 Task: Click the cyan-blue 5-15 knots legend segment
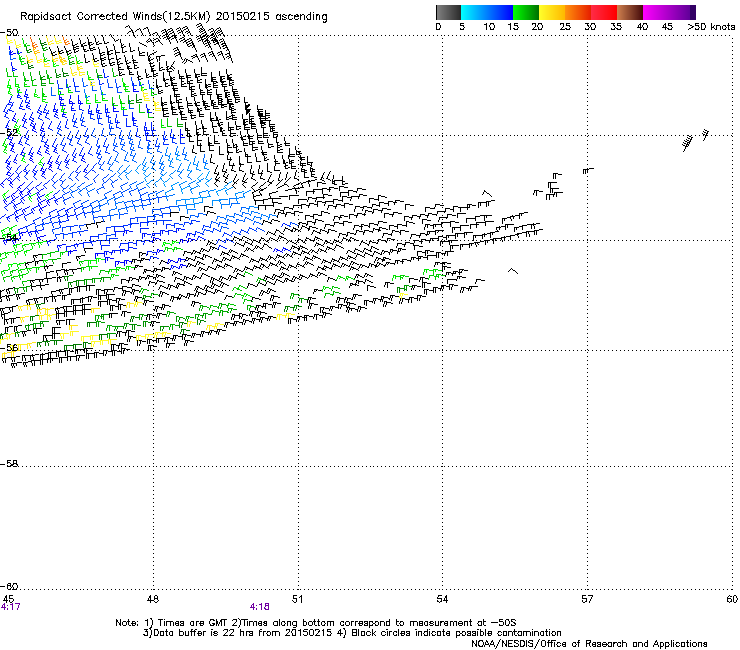click(487, 12)
